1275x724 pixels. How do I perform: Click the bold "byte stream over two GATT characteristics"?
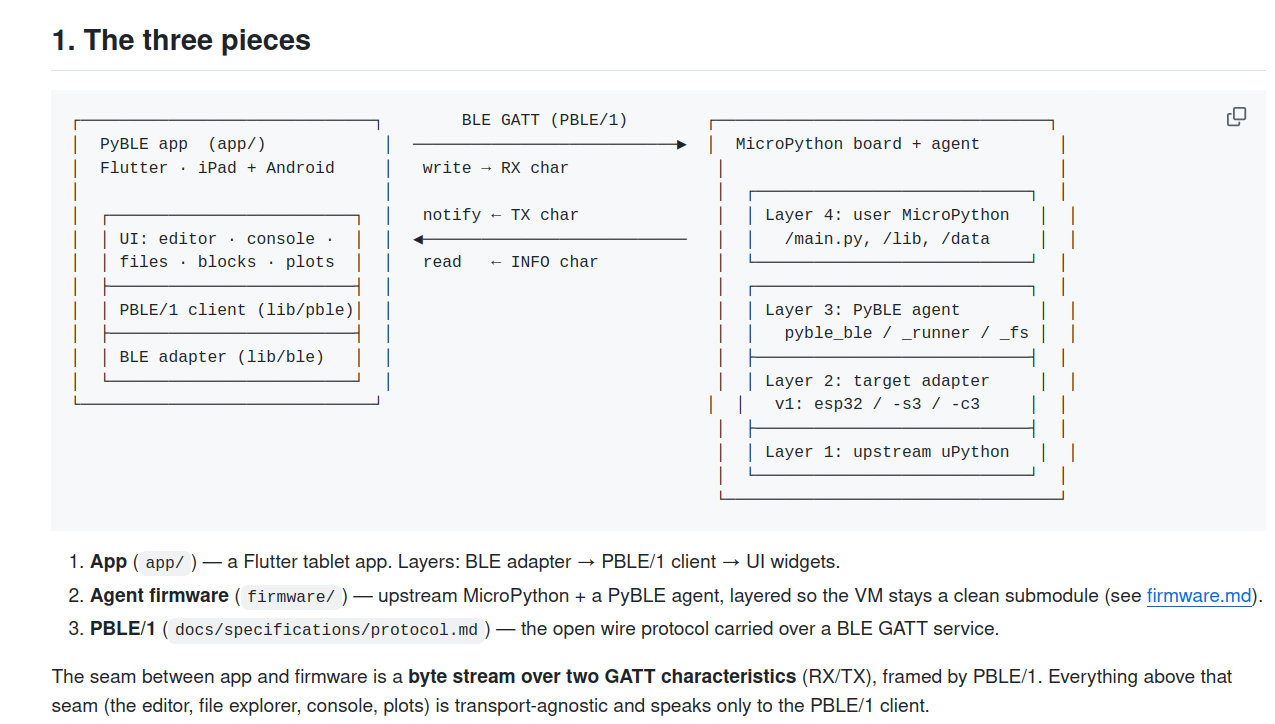pyautogui.click(x=602, y=676)
